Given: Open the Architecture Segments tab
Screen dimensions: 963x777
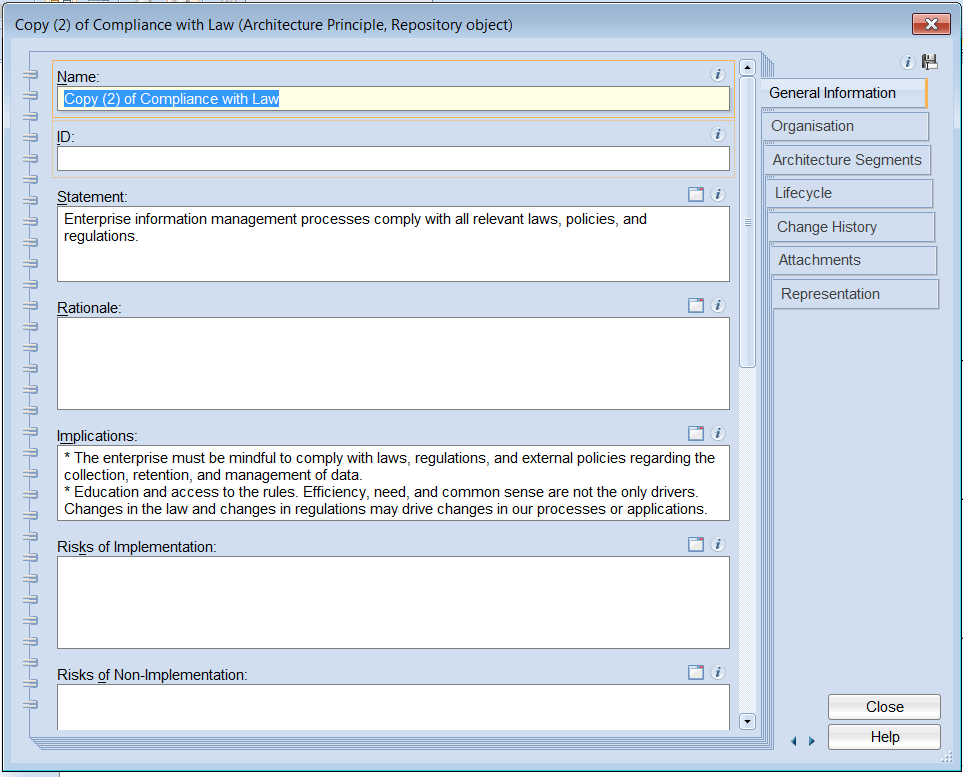Looking at the screenshot, I should pyautogui.click(x=848, y=160).
